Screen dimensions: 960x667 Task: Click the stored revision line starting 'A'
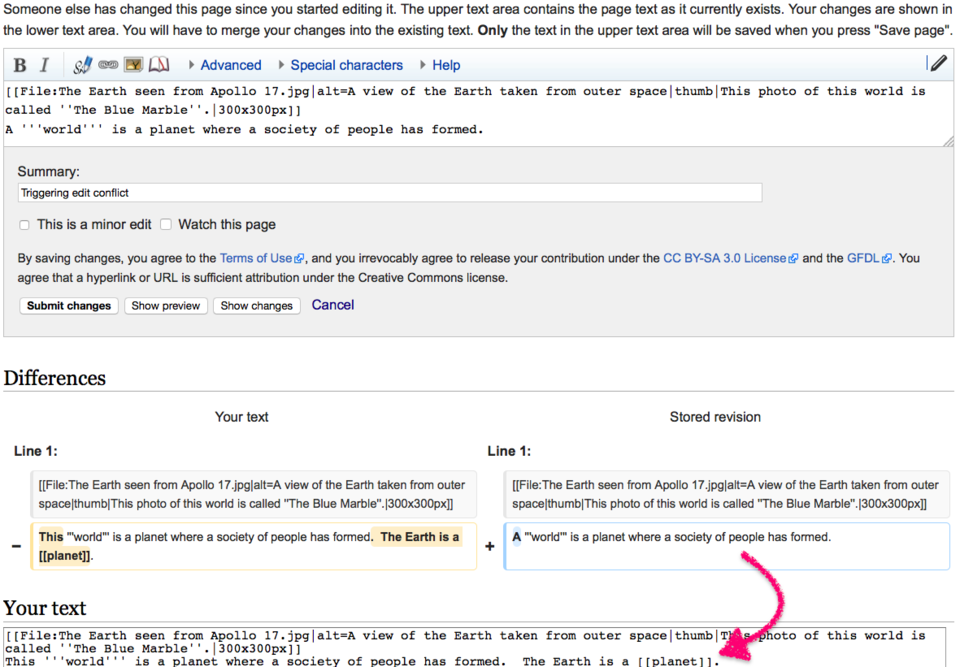(x=726, y=546)
